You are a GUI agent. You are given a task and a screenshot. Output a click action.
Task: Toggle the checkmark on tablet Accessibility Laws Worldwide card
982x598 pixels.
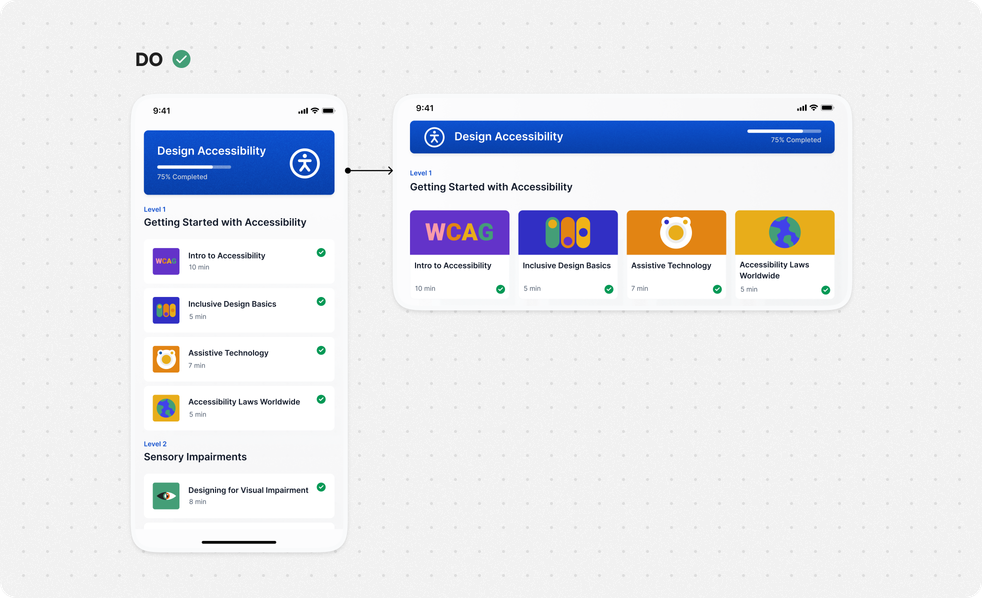(x=826, y=290)
